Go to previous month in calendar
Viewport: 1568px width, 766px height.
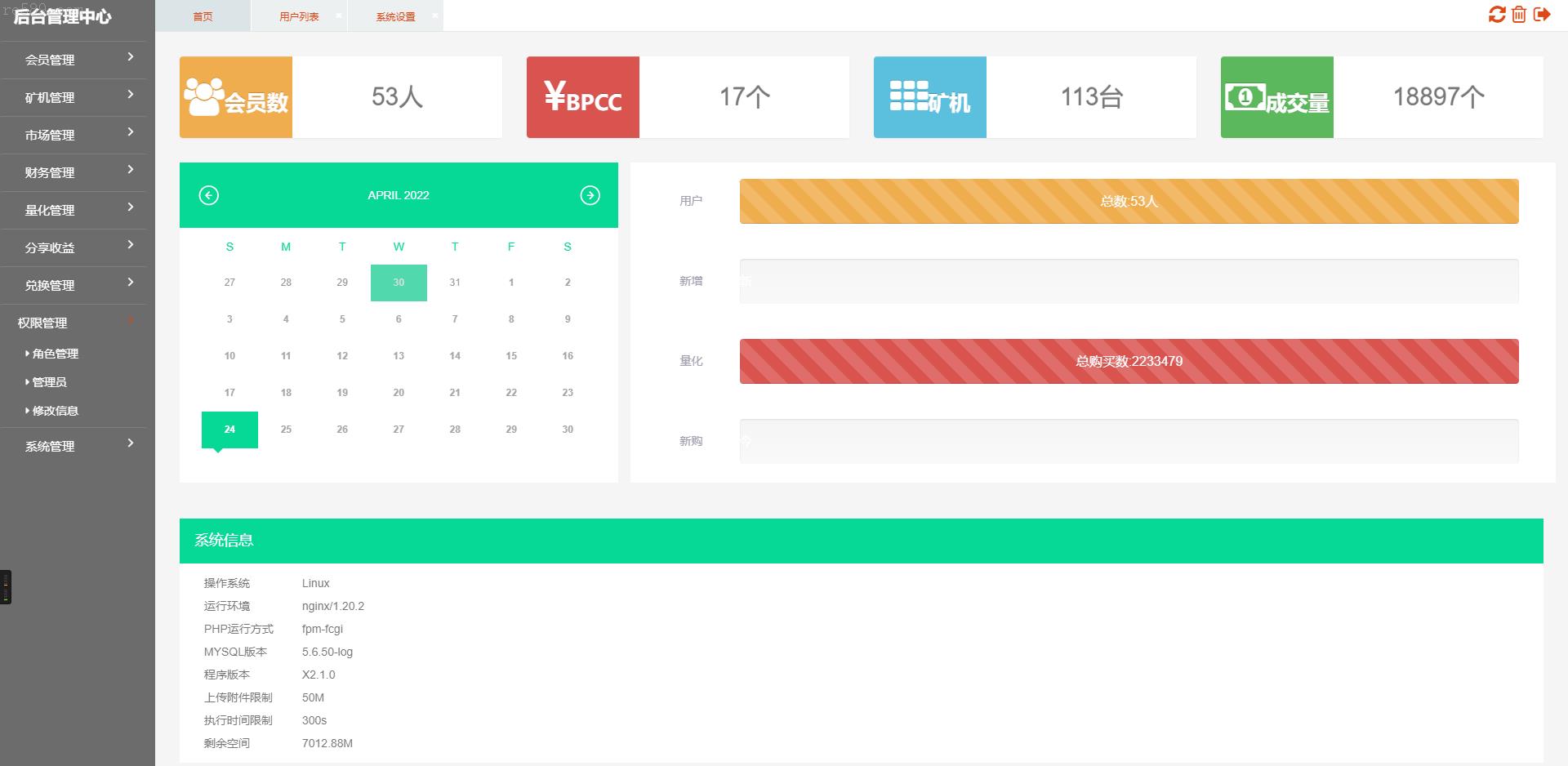pos(209,195)
